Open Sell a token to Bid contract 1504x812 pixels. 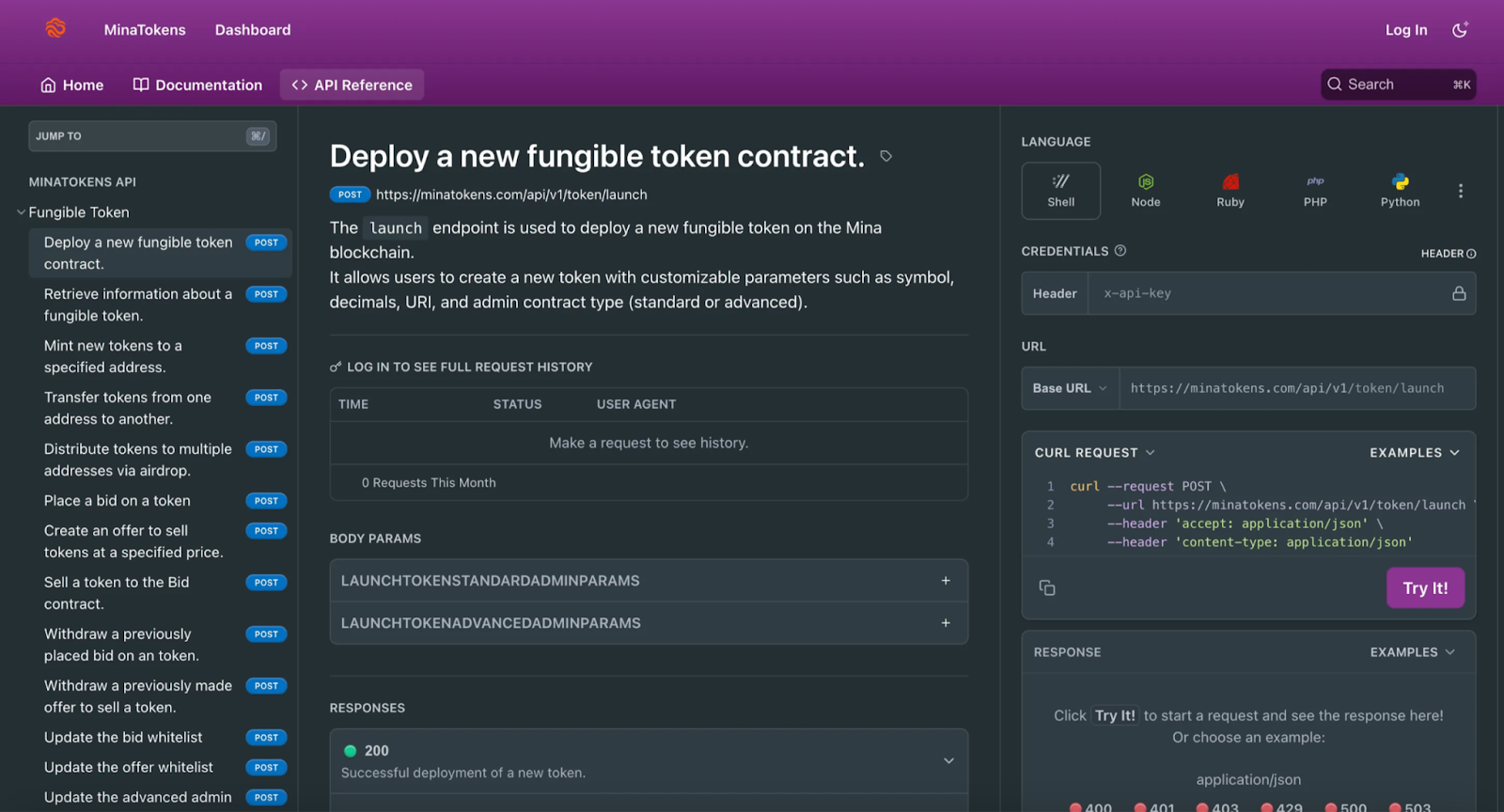(160, 593)
